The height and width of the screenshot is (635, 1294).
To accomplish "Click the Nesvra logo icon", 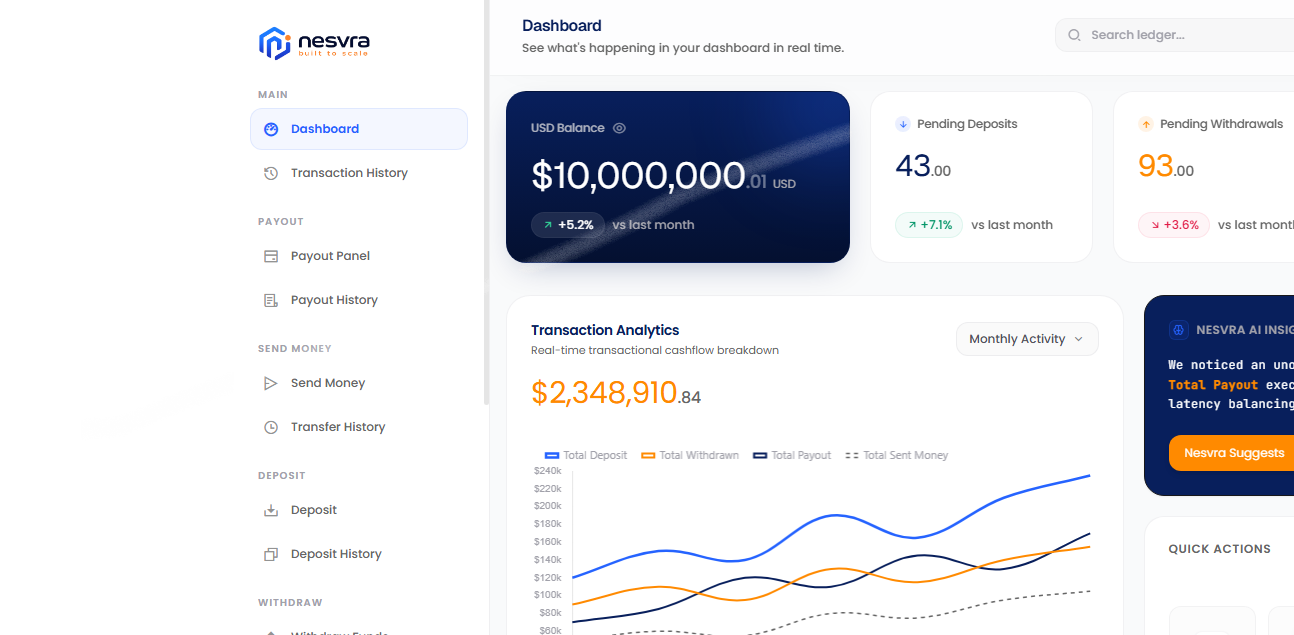I will (274, 43).
